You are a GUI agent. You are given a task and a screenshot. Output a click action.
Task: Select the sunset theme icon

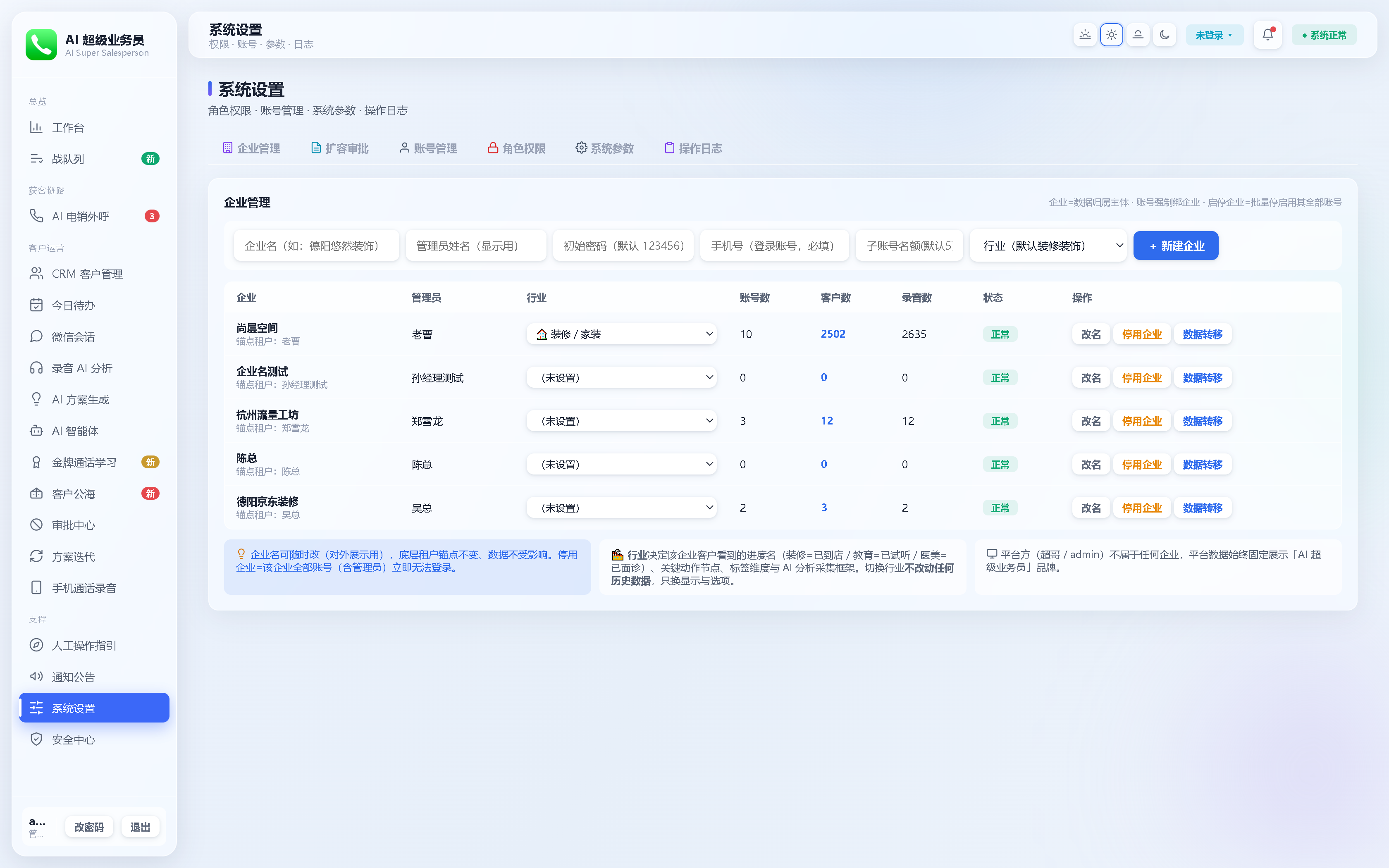click(x=1138, y=35)
